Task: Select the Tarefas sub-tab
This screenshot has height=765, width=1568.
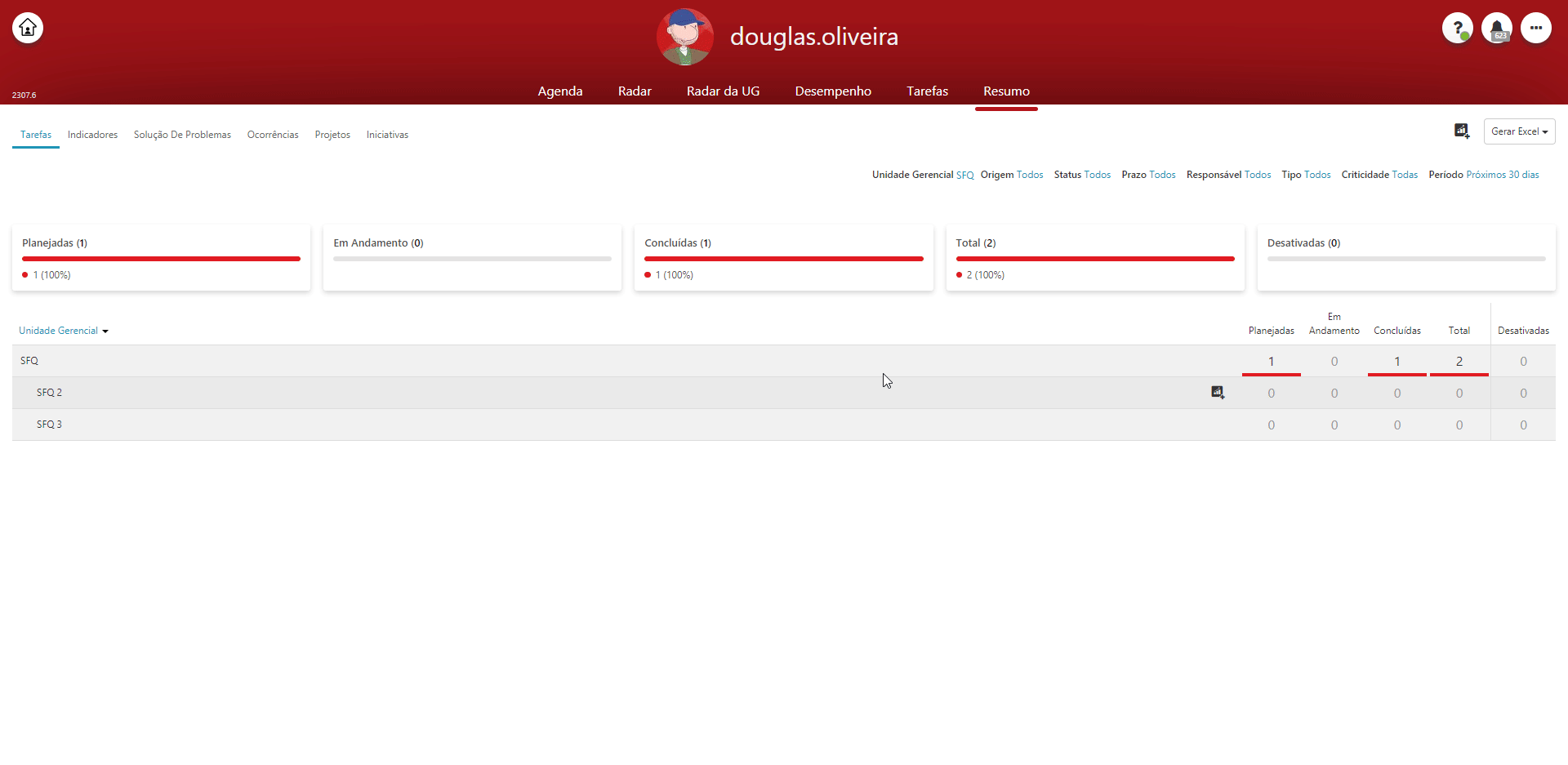Action: click(x=36, y=135)
